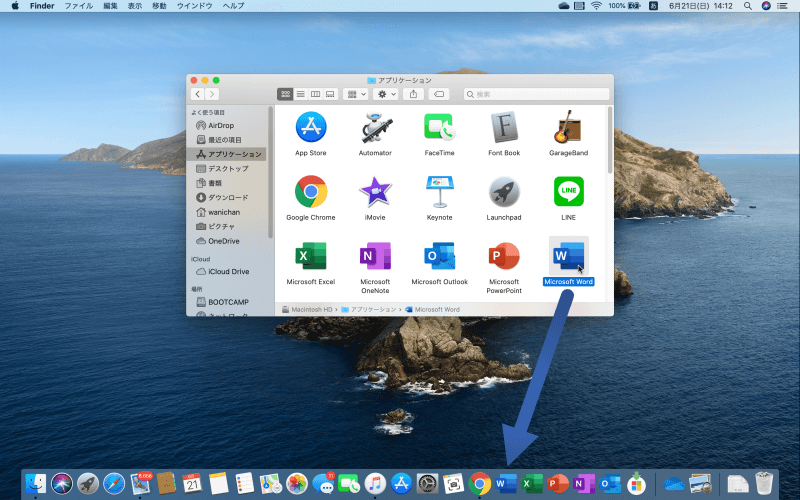The width and height of the screenshot is (800, 500).
Task: Click アプリケーション in the path bar
Action: [368, 310]
